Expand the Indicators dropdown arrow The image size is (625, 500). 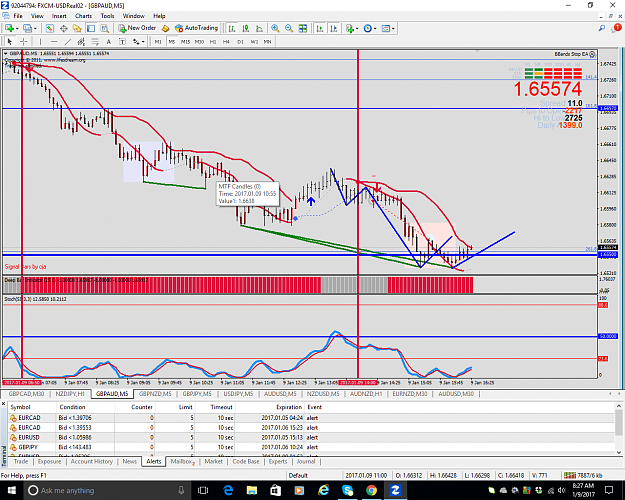[x=357, y=29]
